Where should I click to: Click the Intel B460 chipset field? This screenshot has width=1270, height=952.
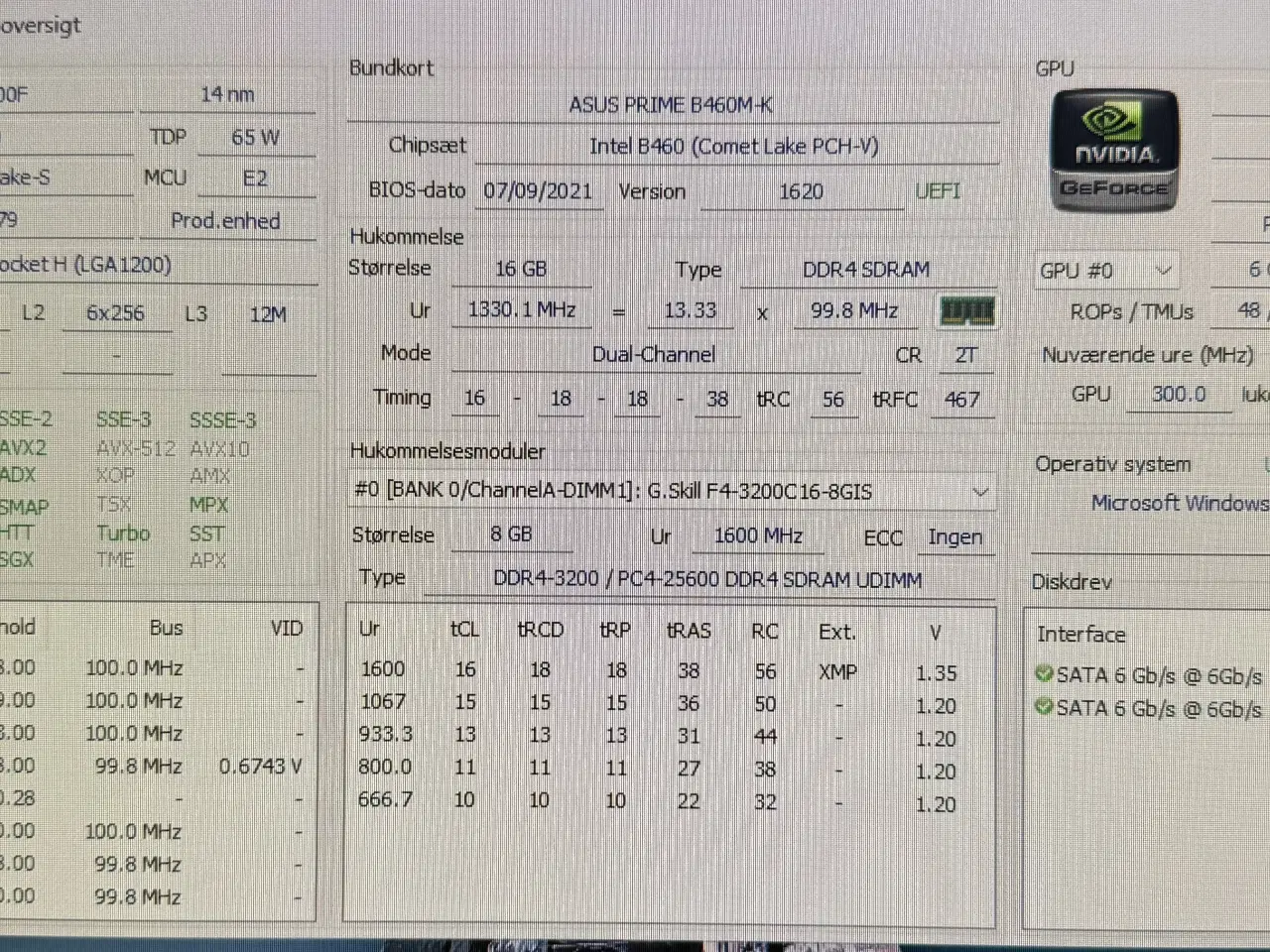tap(736, 146)
